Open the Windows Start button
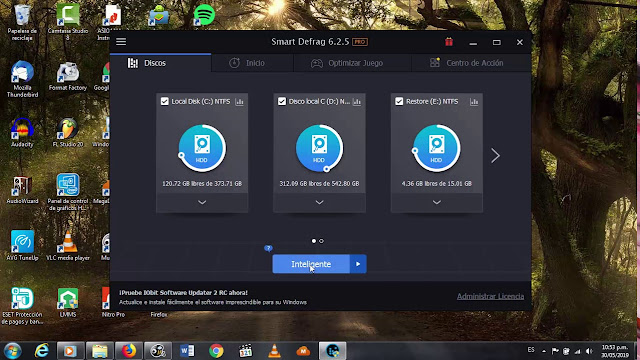The height and width of the screenshot is (360, 640). pyautogui.click(x=12, y=351)
